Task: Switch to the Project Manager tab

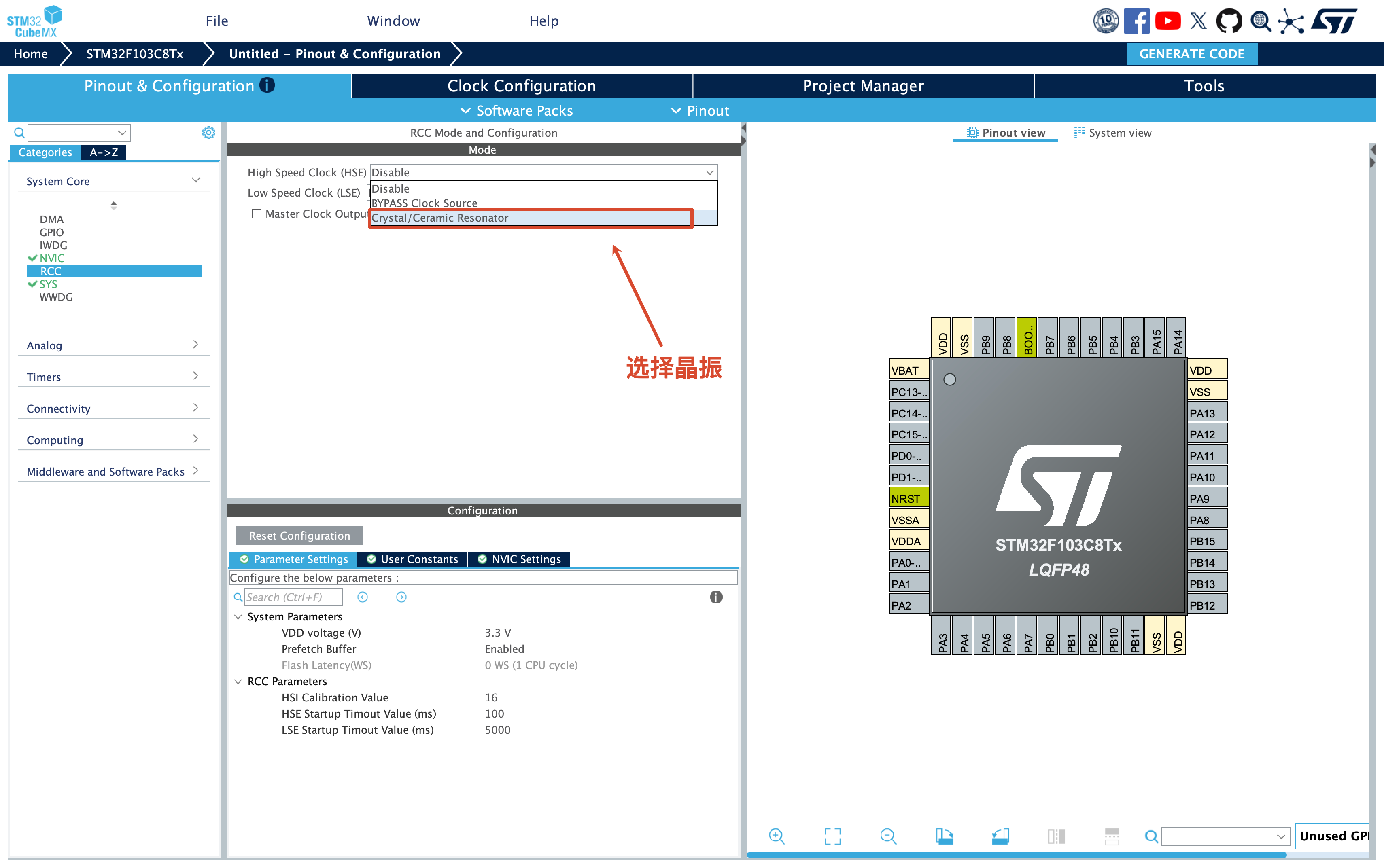Action: [863, 85]
